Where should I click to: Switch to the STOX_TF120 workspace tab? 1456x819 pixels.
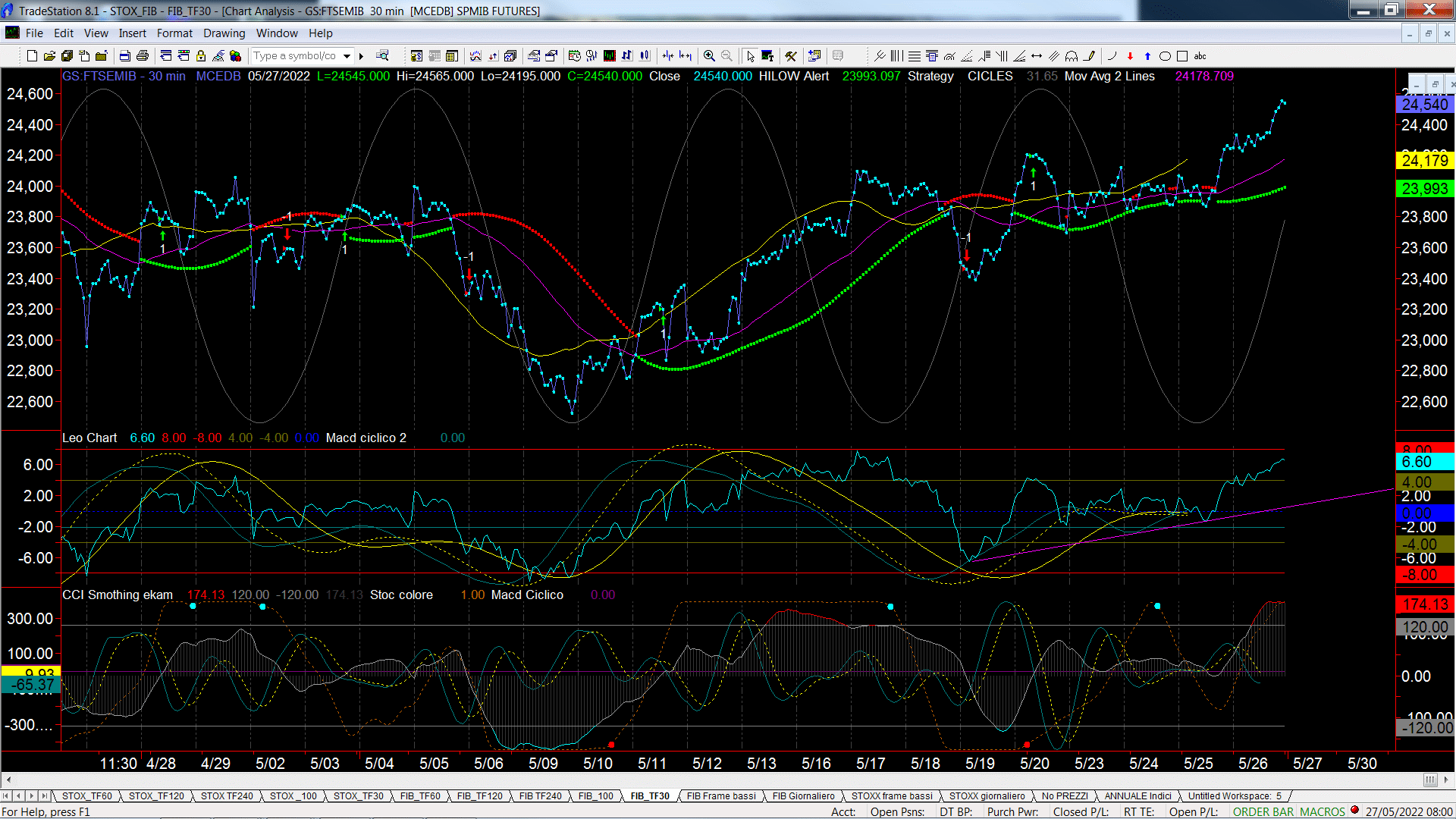pyautogui.click(x=156, y=795)
